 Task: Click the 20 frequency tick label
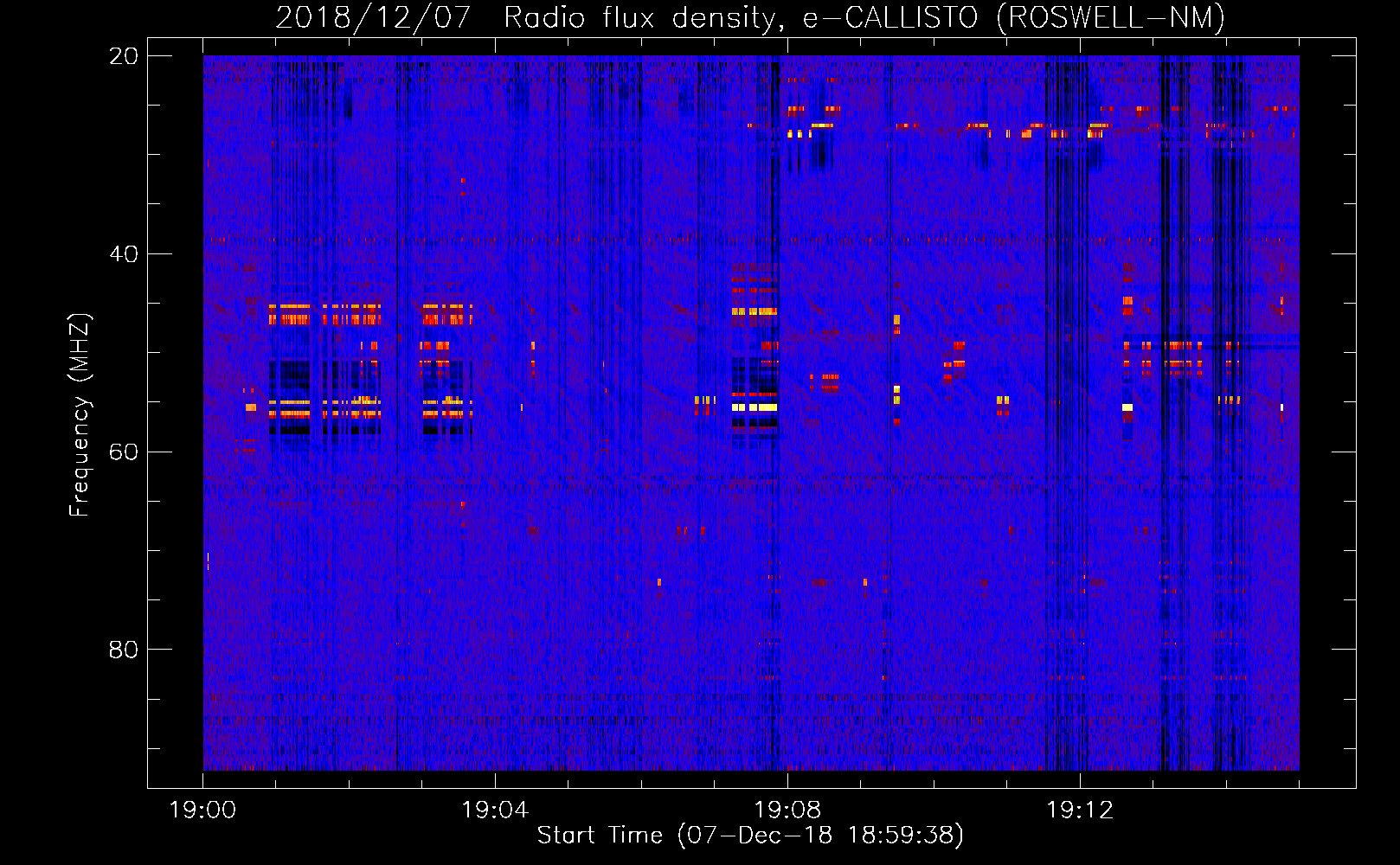(x=124, y=56)
